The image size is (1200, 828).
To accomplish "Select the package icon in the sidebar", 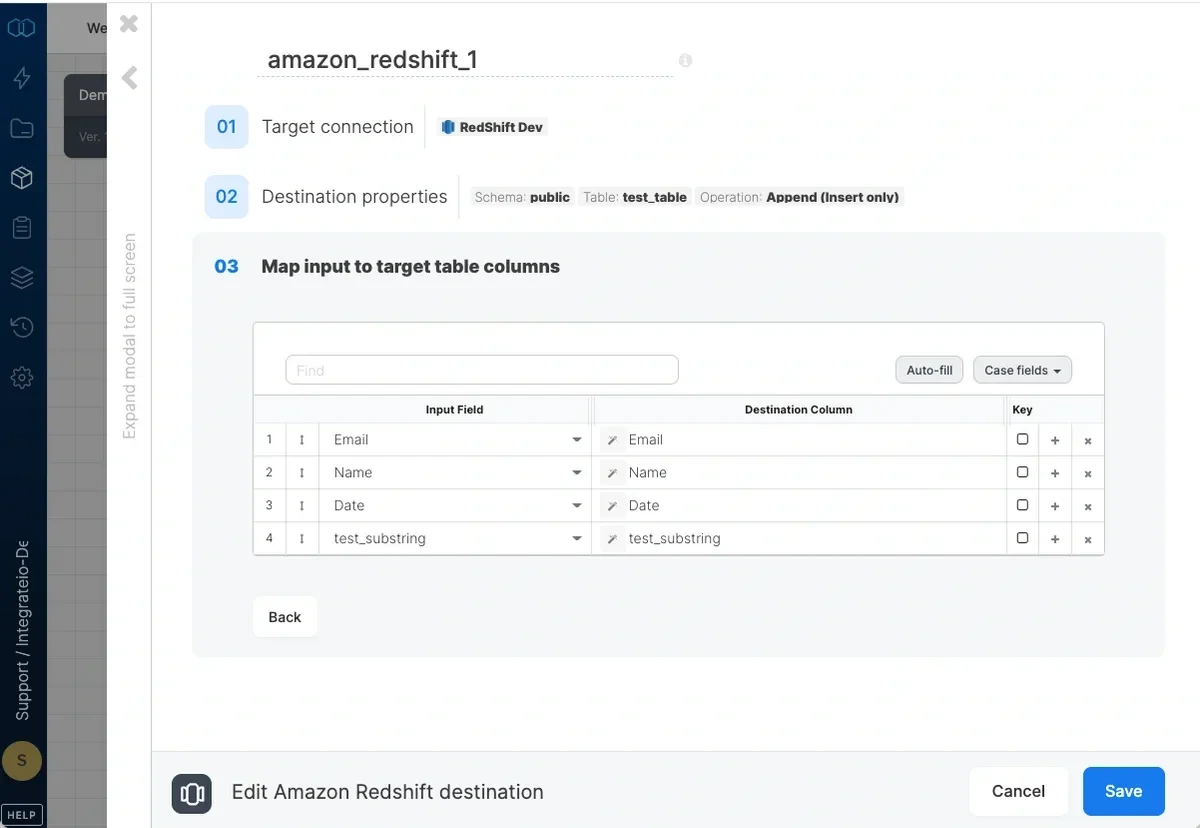I will coord(22,178).
